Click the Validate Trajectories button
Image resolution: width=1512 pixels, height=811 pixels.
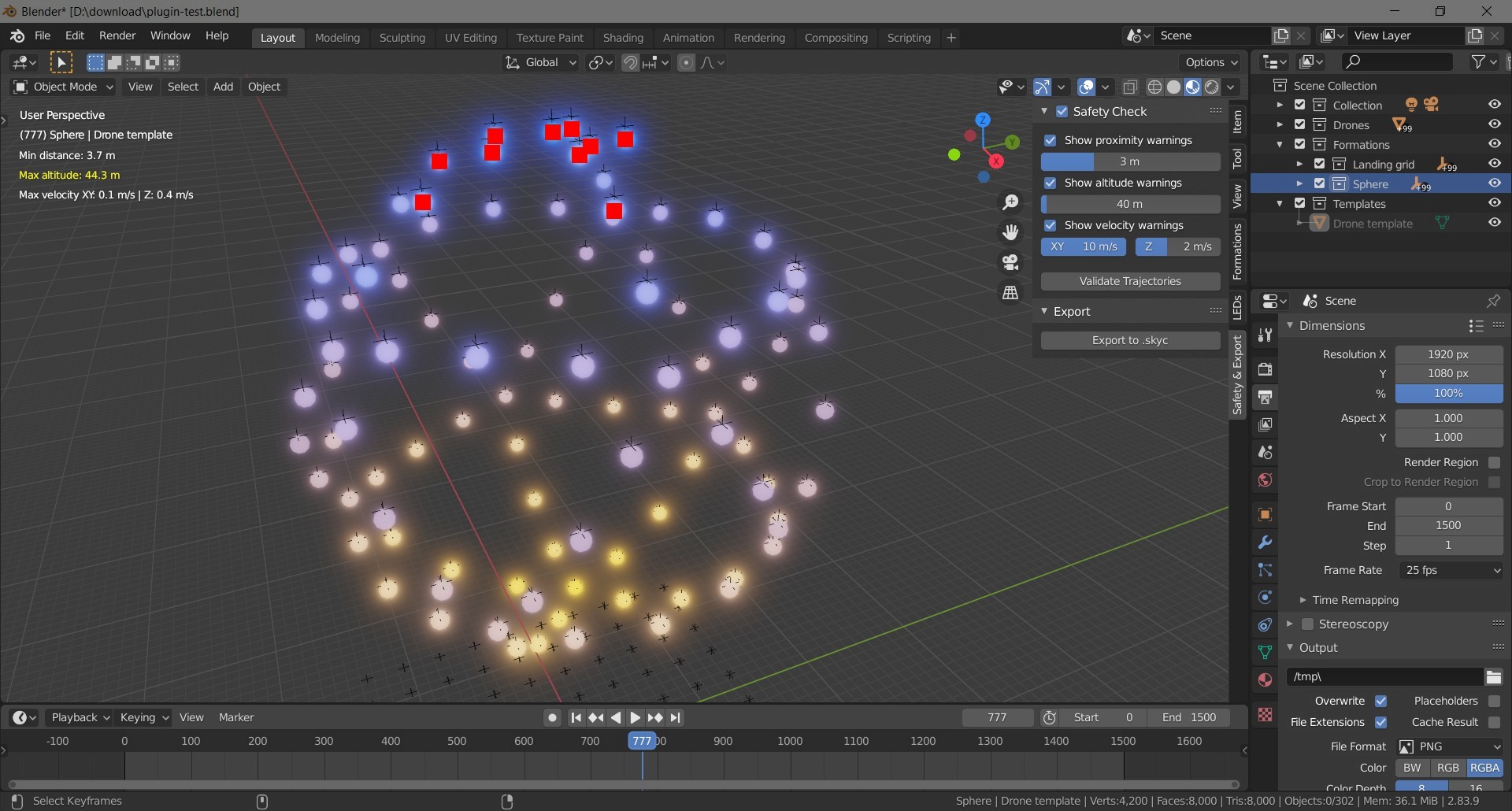(x=1130, y=281)
